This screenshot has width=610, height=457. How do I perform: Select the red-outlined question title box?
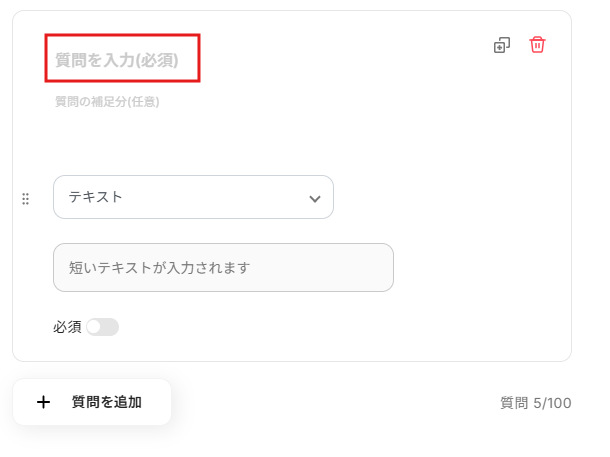[x=122, y=58]
